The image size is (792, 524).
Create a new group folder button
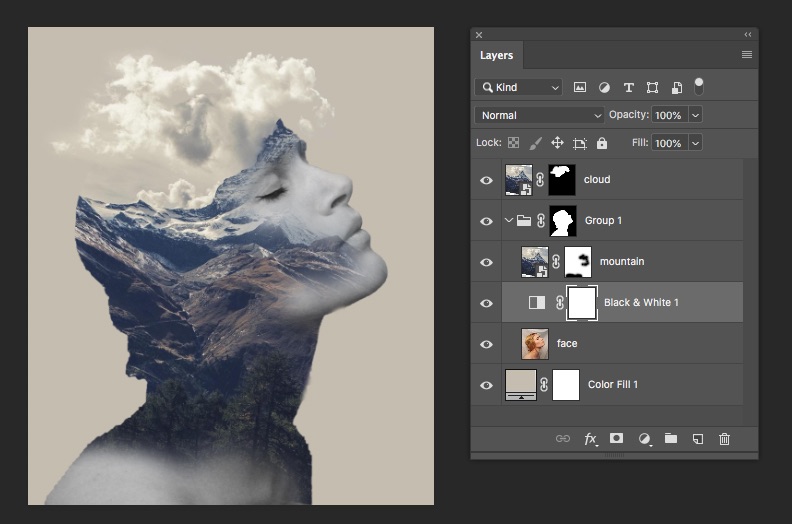pyautogui.click(x=671, y=439)
